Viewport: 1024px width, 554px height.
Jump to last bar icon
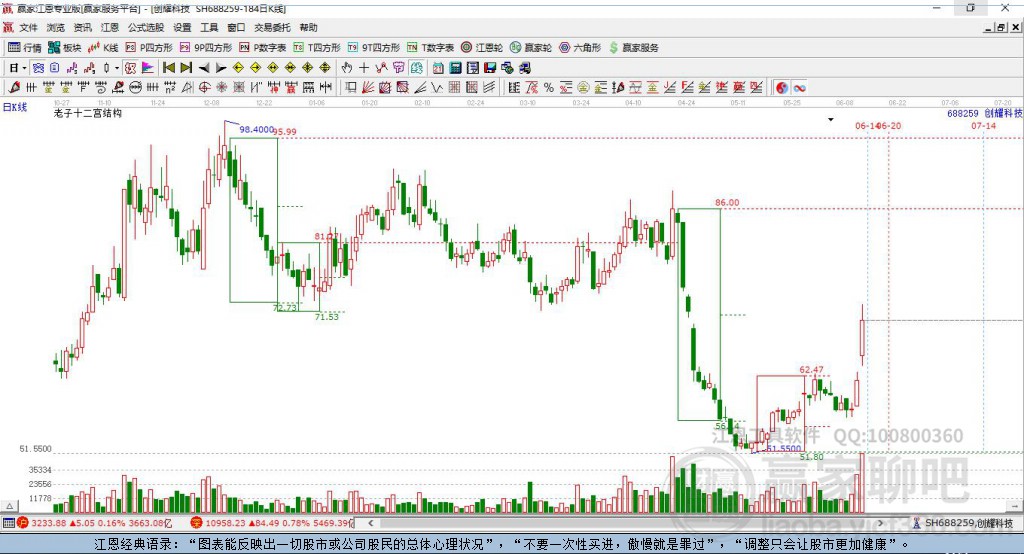pos(186,68)
